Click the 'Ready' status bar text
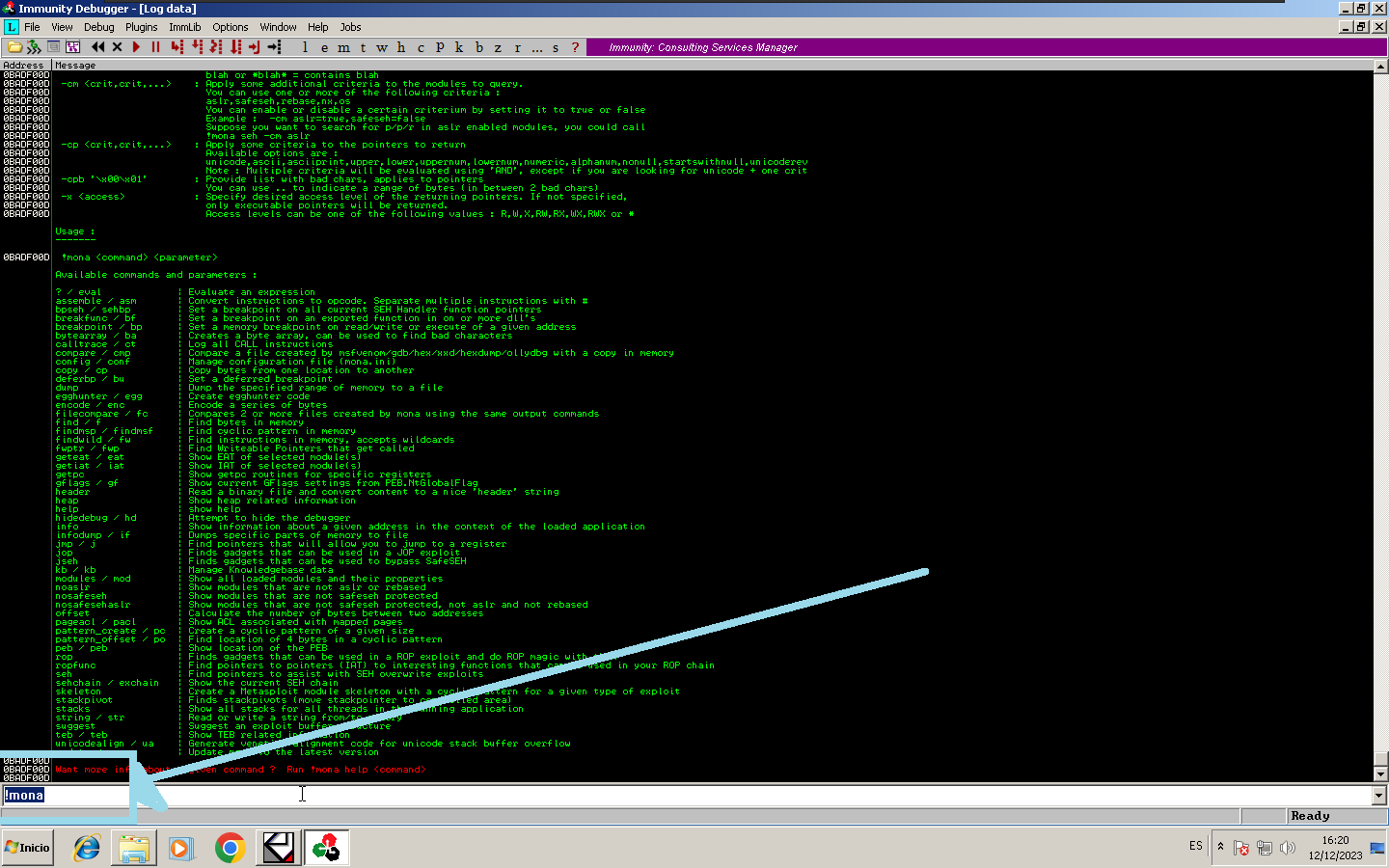 click(x=1310, y=816)
